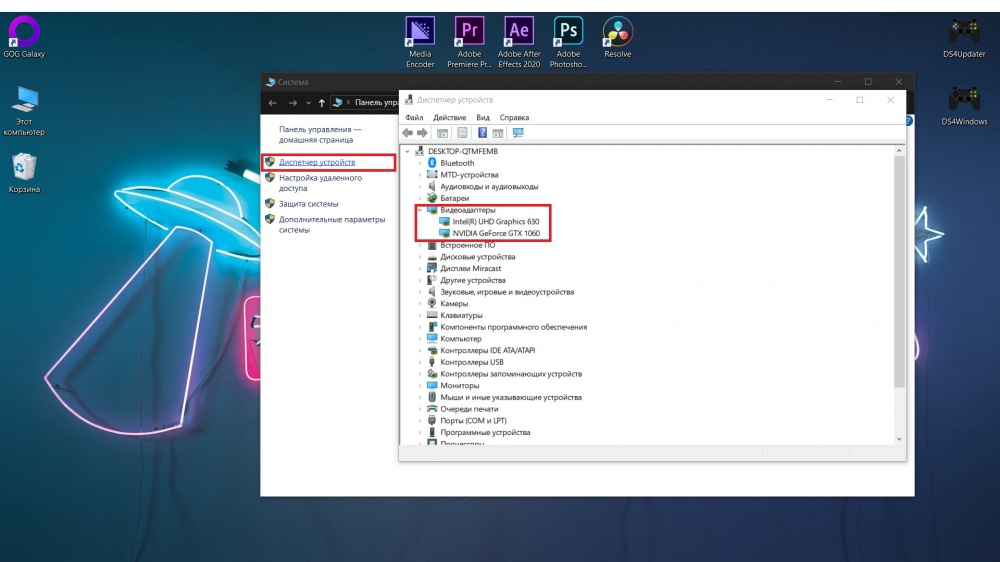Open Дополнительные параметры системы link
The height and width of the screenshot is (562, 1000).
click(x=332, y=225)
